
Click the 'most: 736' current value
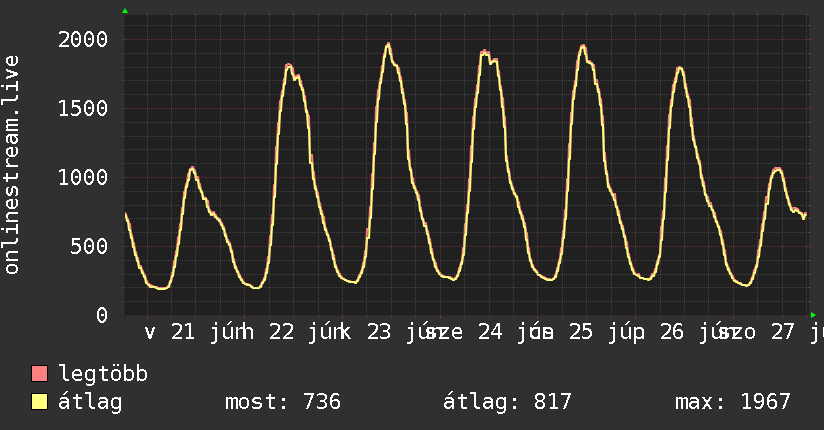[x=283, y=402]
